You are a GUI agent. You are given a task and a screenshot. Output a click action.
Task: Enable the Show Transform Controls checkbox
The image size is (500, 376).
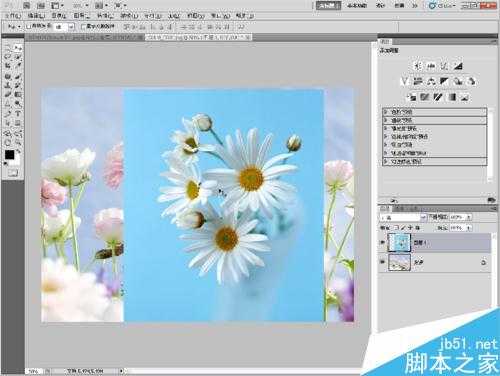pyautogui.click(x=83, y=26)
